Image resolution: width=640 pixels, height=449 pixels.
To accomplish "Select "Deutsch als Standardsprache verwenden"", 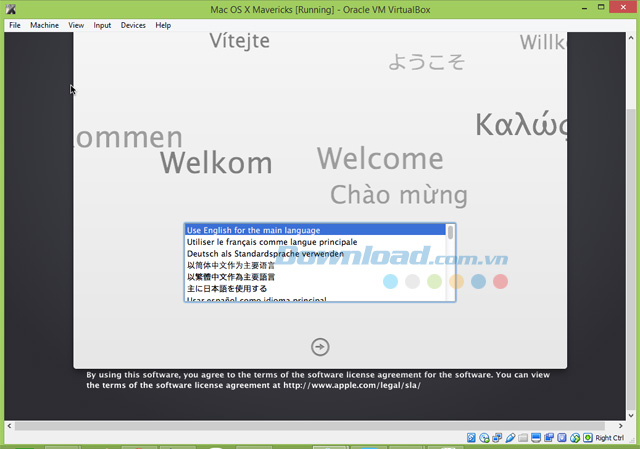I will coord(315,253).
